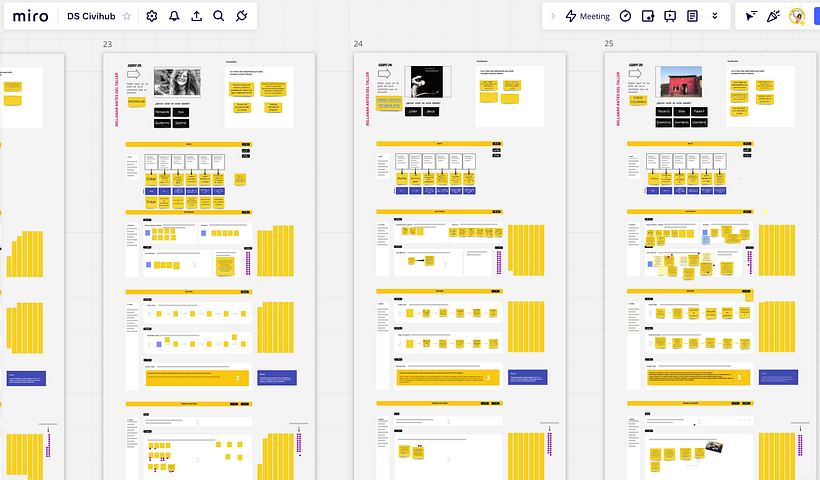This screenshot has height=480, width=820.
Task: Select the Fernando name tag
Action: pyautogui.click(x=162, y=112)
